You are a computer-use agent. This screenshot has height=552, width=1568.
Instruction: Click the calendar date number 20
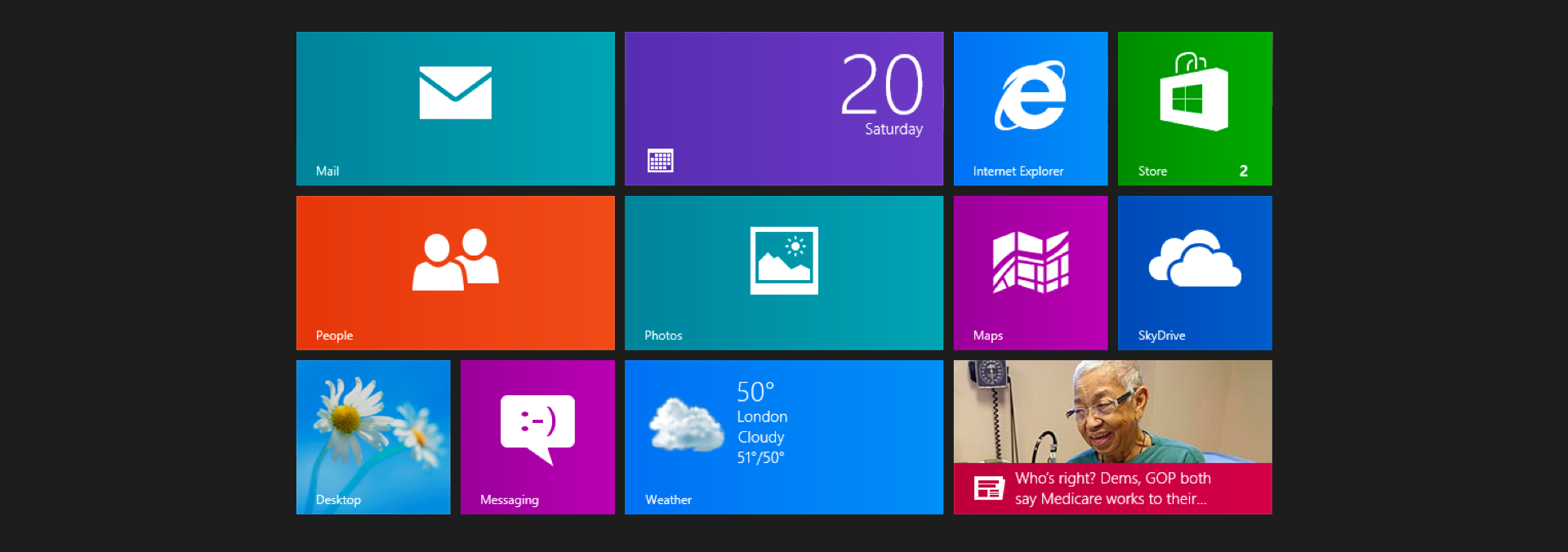click(x=882, y=85)
